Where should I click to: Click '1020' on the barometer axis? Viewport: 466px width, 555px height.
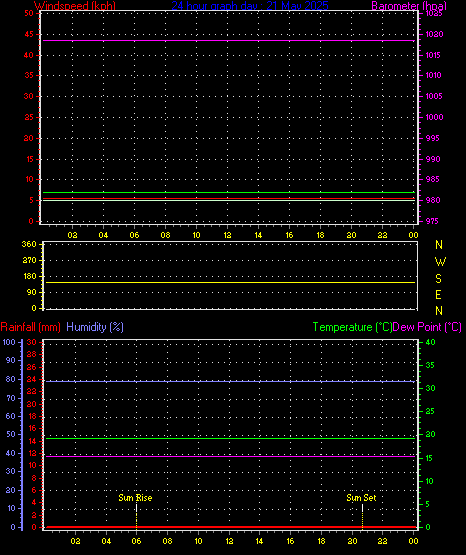pos(434,34)
